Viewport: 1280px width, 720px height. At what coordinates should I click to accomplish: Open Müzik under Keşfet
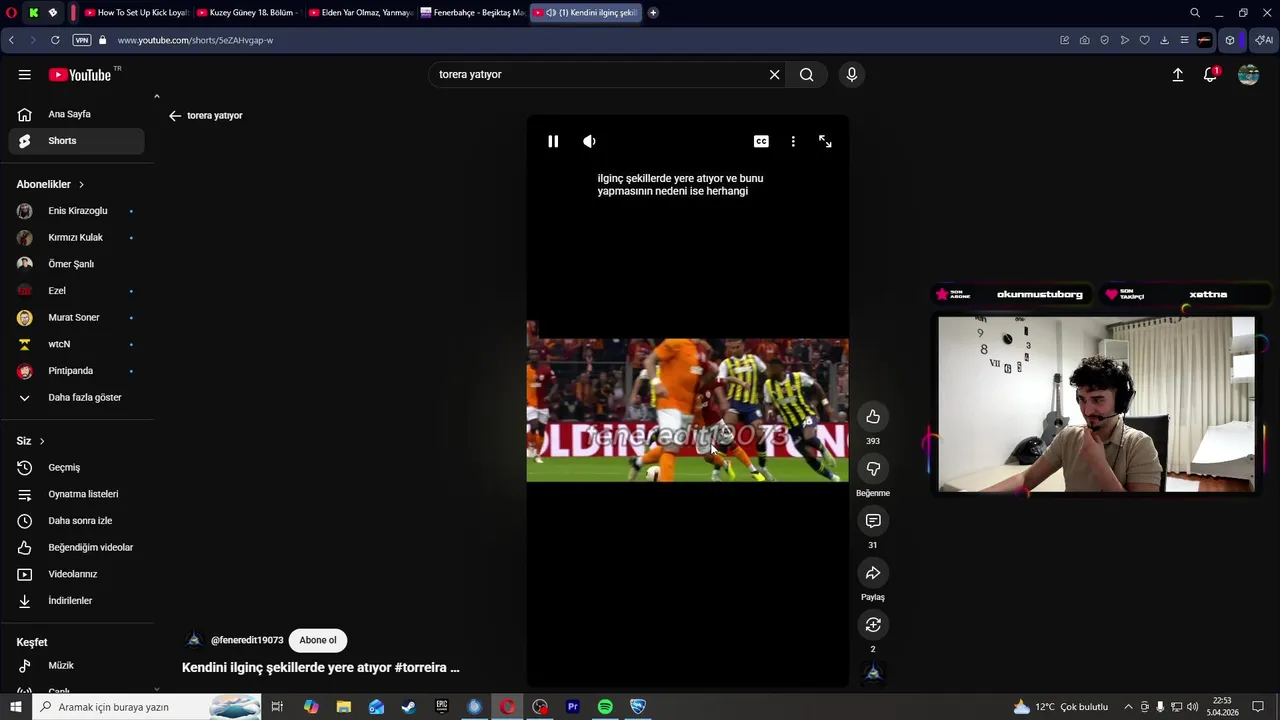coord(77,666)
